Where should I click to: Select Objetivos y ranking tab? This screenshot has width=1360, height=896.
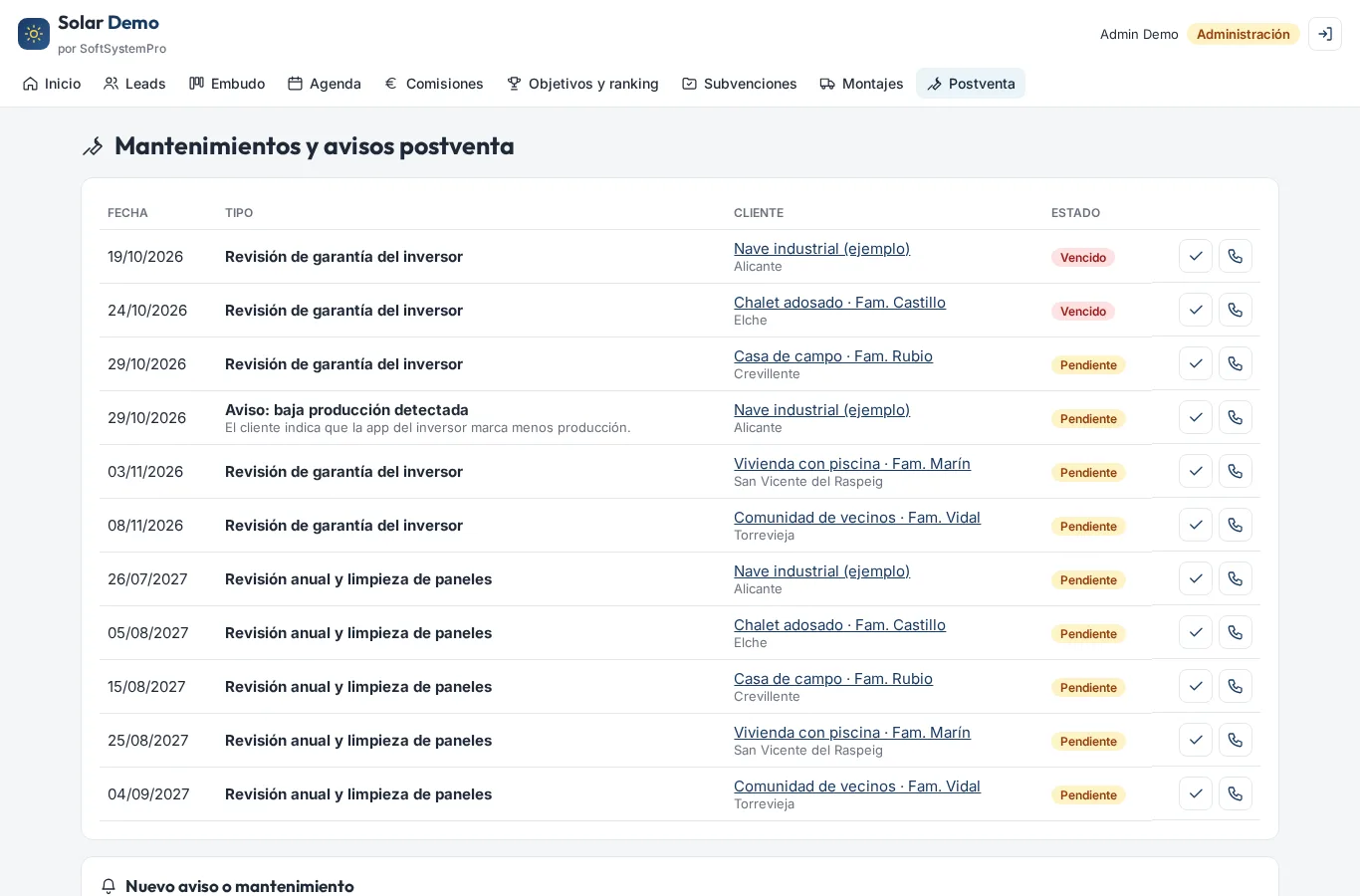coord(582,84)
